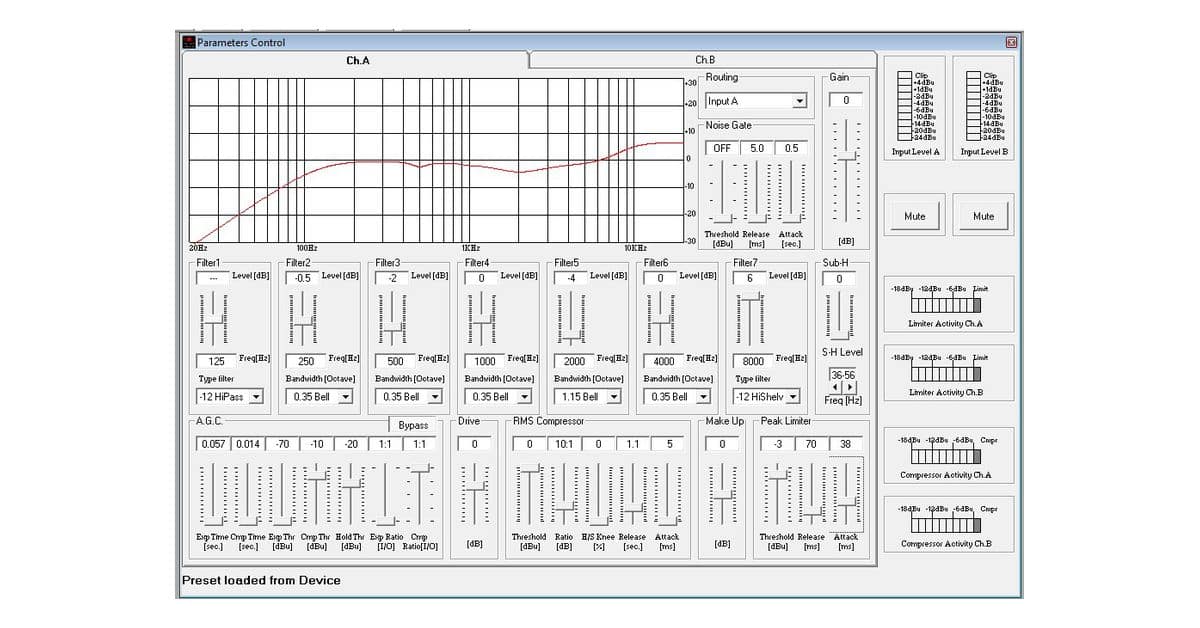The height and width of the screenshot is (628, 1200).
Task: Expand Filter1 type dropdown showing -12 HiPass
Action: click(x=256, y=397)
